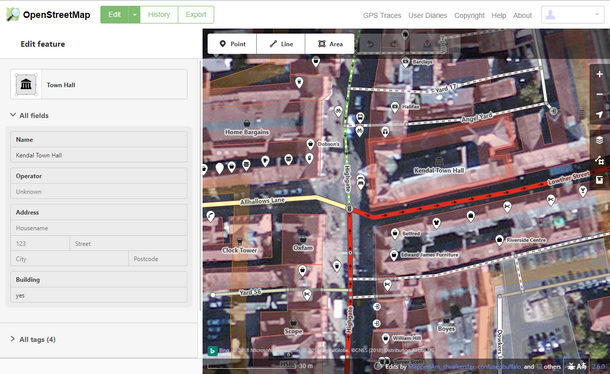
Task: Open the Map Data panel icon
Action: click(x=599, y=160)
